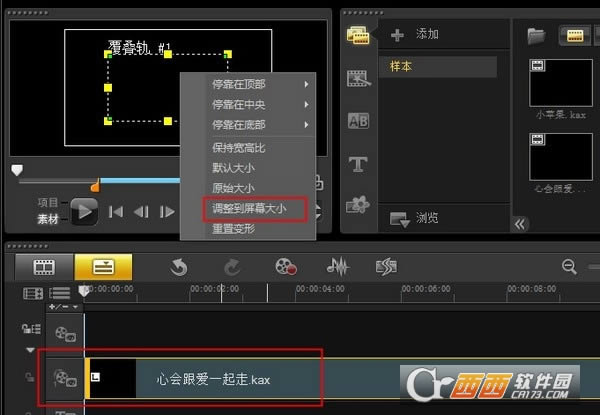Step to previous frame
Image resolution: width=600 pixels, height=415 pixels.
141,212
